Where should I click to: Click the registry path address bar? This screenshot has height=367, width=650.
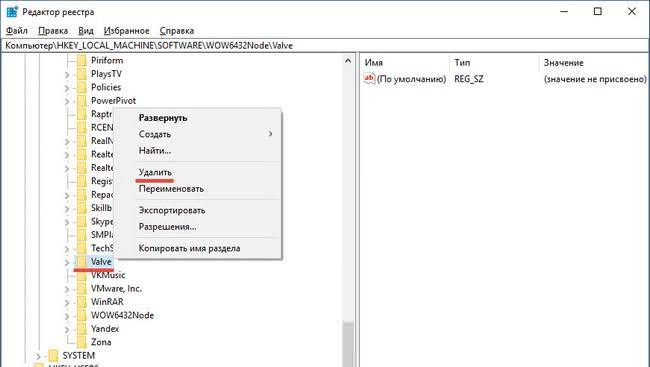325,46
